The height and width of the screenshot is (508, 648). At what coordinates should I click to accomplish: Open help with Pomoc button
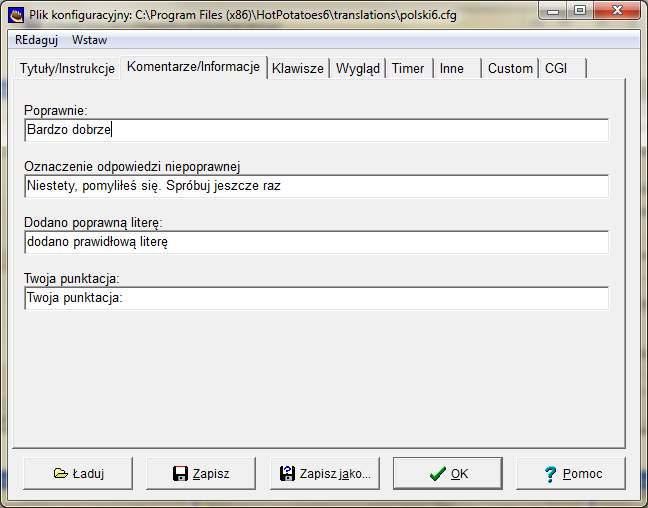[571, 473]
